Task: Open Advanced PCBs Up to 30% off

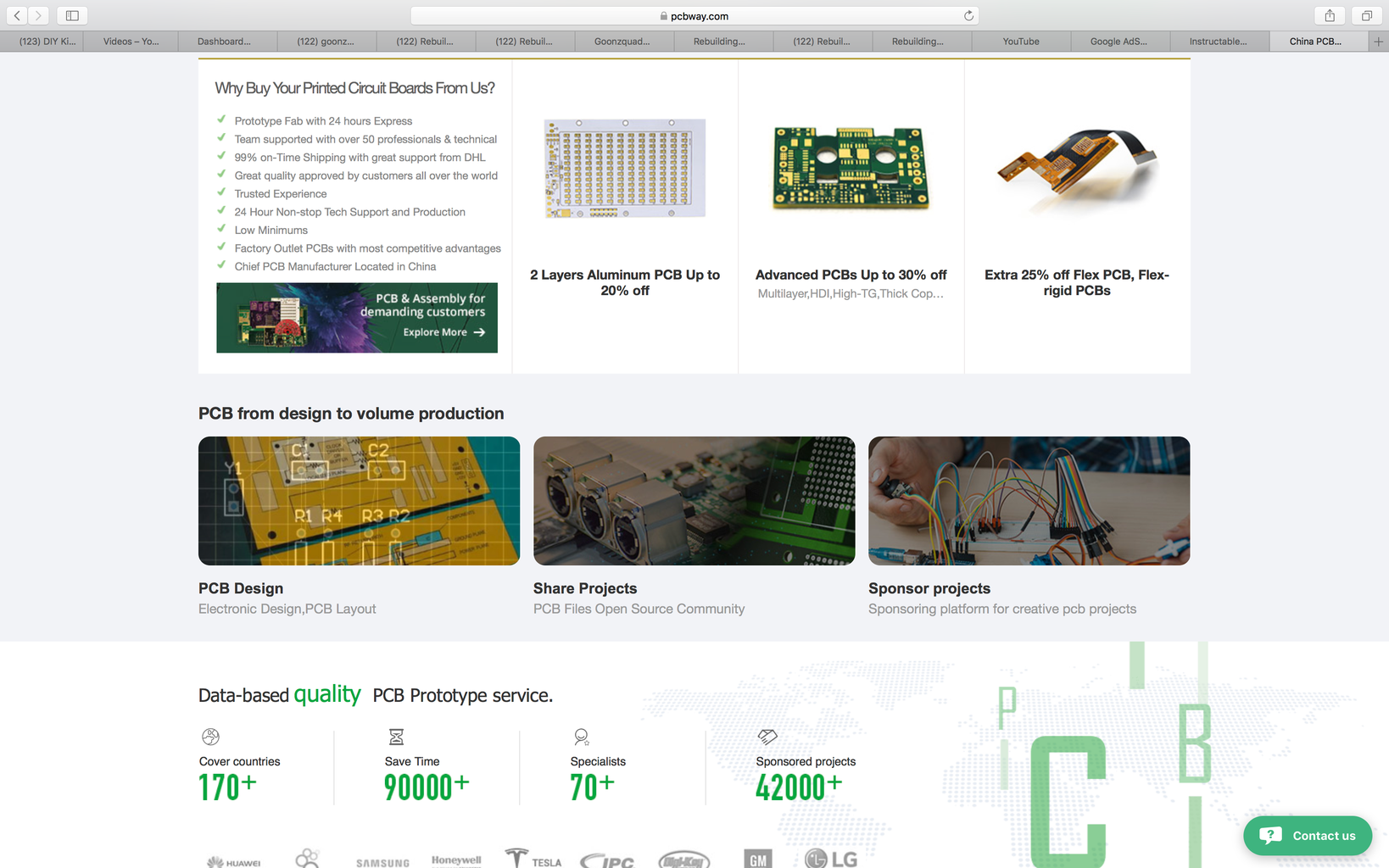Action: click(851, 275)
